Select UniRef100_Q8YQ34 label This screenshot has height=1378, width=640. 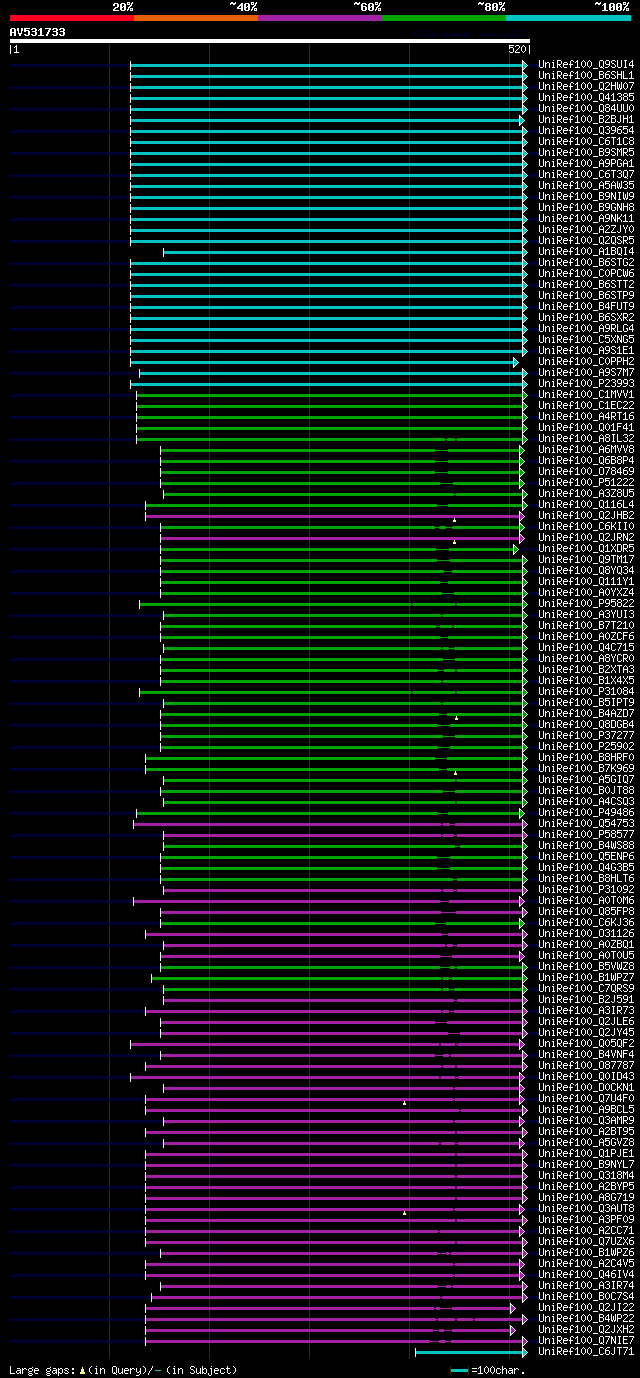586,570
